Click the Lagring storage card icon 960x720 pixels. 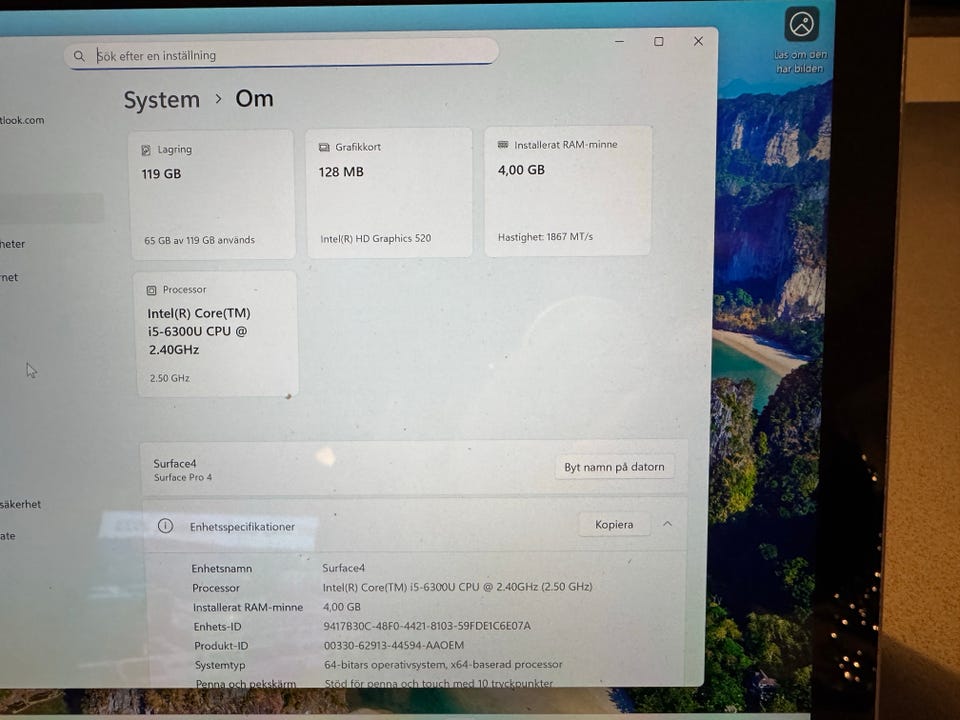pos(146,150)
